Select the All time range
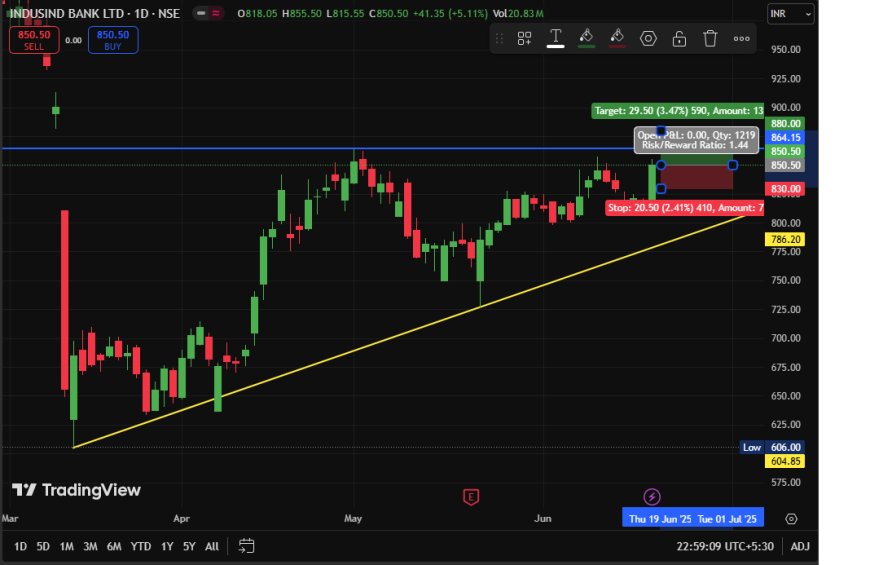Screen dimensions: 870x565 click(212, 547)
